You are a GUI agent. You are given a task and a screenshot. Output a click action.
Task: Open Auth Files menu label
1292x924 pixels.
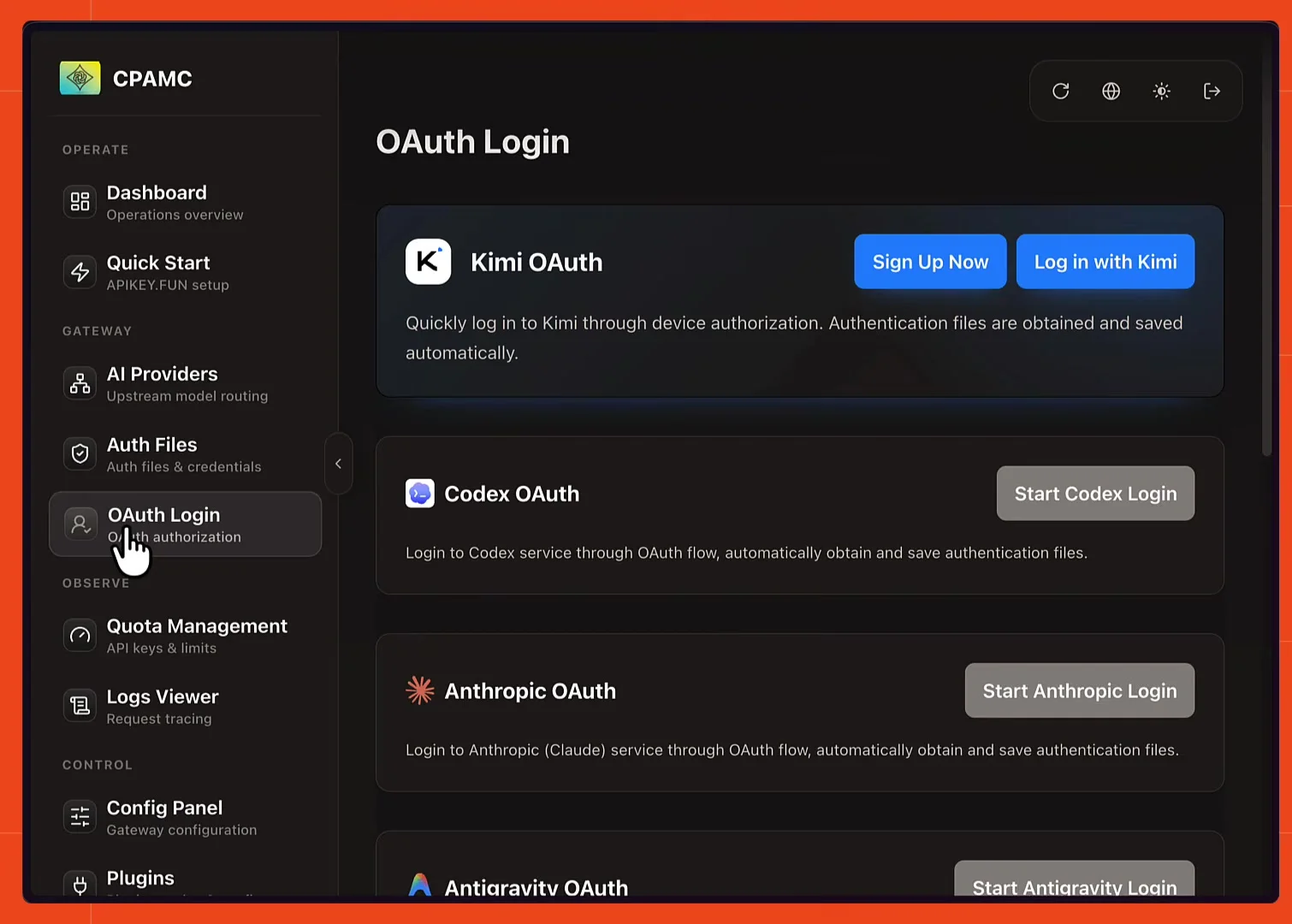[151, 445]
